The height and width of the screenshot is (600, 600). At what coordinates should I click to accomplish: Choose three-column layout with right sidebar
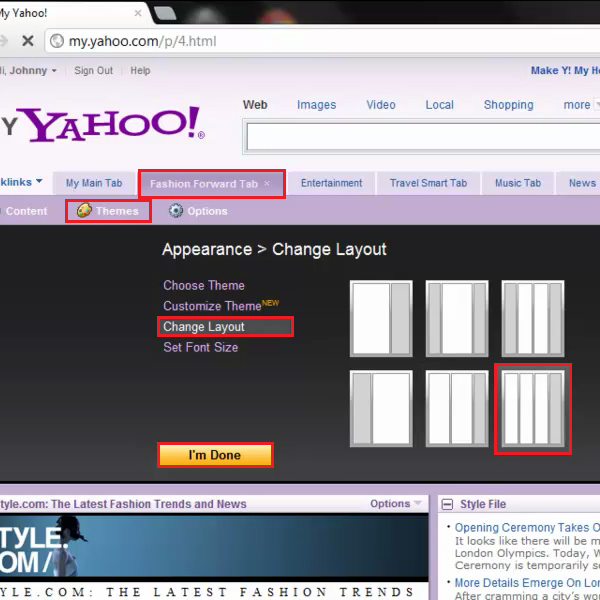[457, 408]
